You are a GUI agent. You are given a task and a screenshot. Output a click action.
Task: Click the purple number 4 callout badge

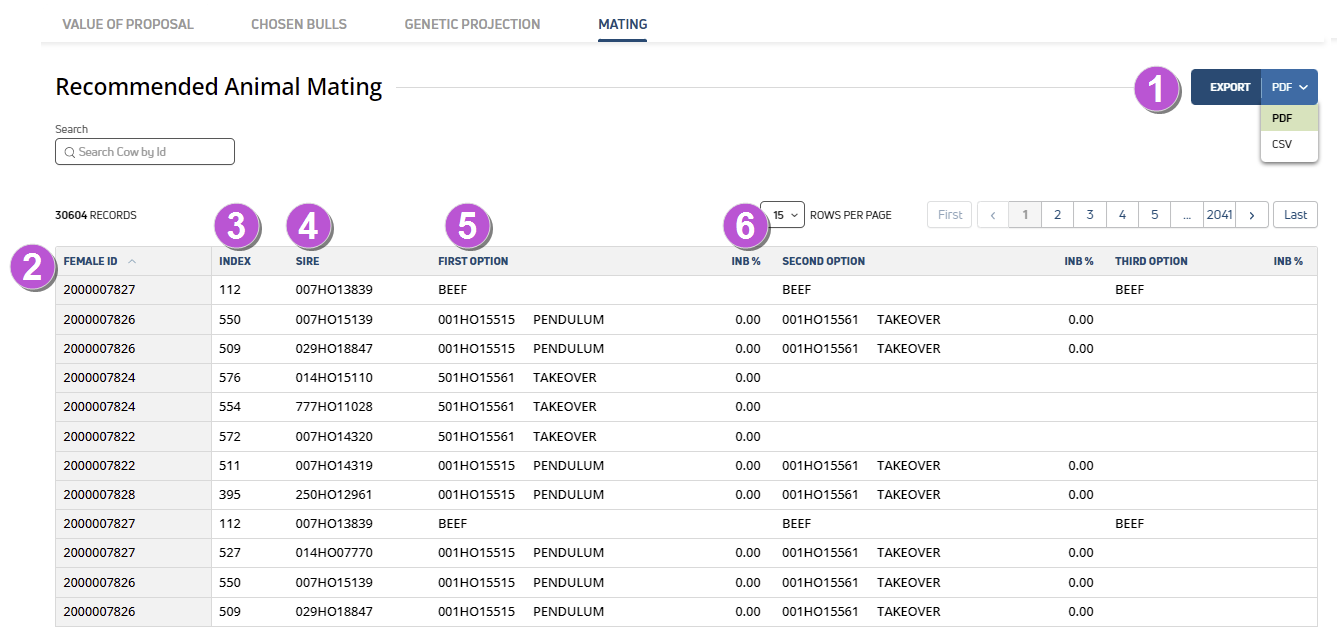click(309, 227)
